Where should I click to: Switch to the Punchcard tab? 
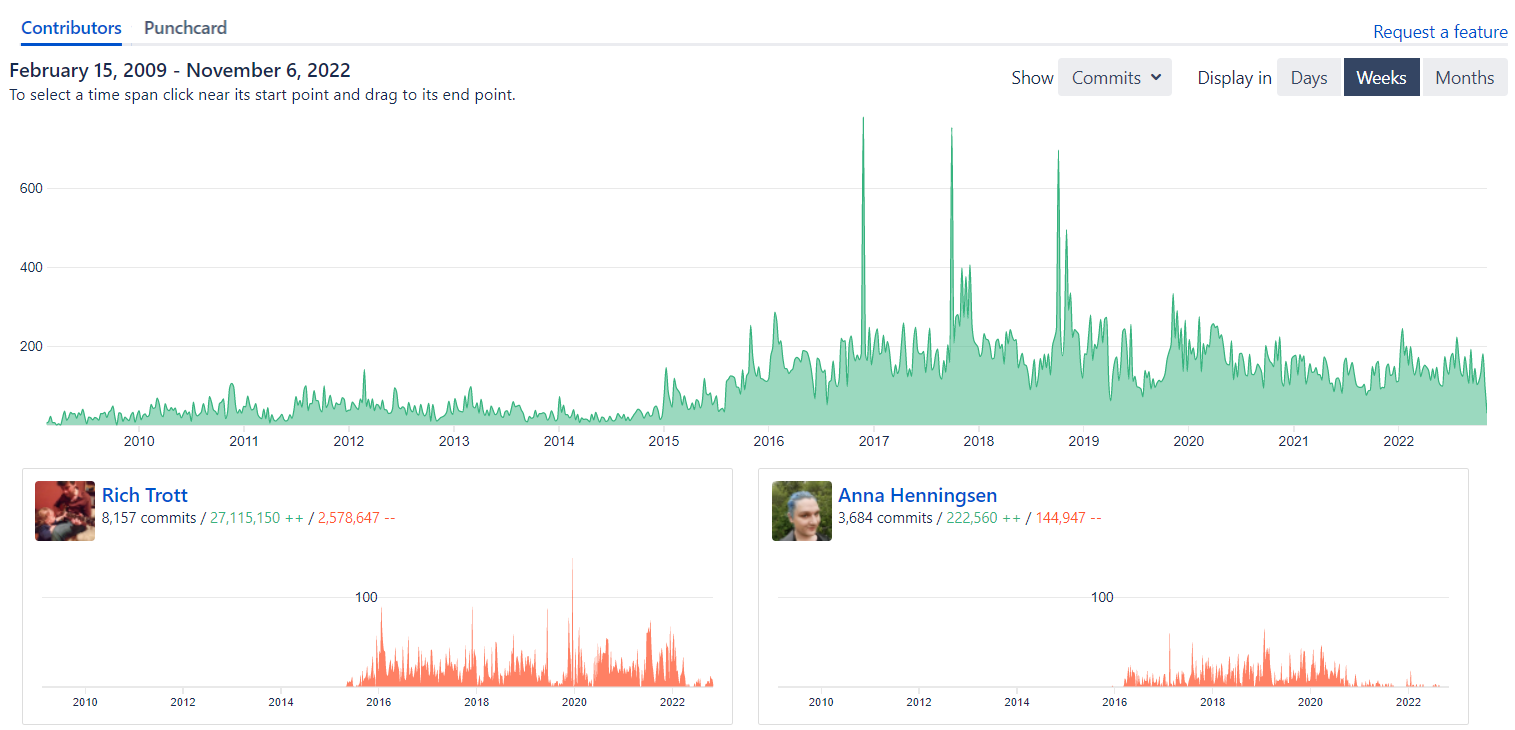tap(185, 28)
